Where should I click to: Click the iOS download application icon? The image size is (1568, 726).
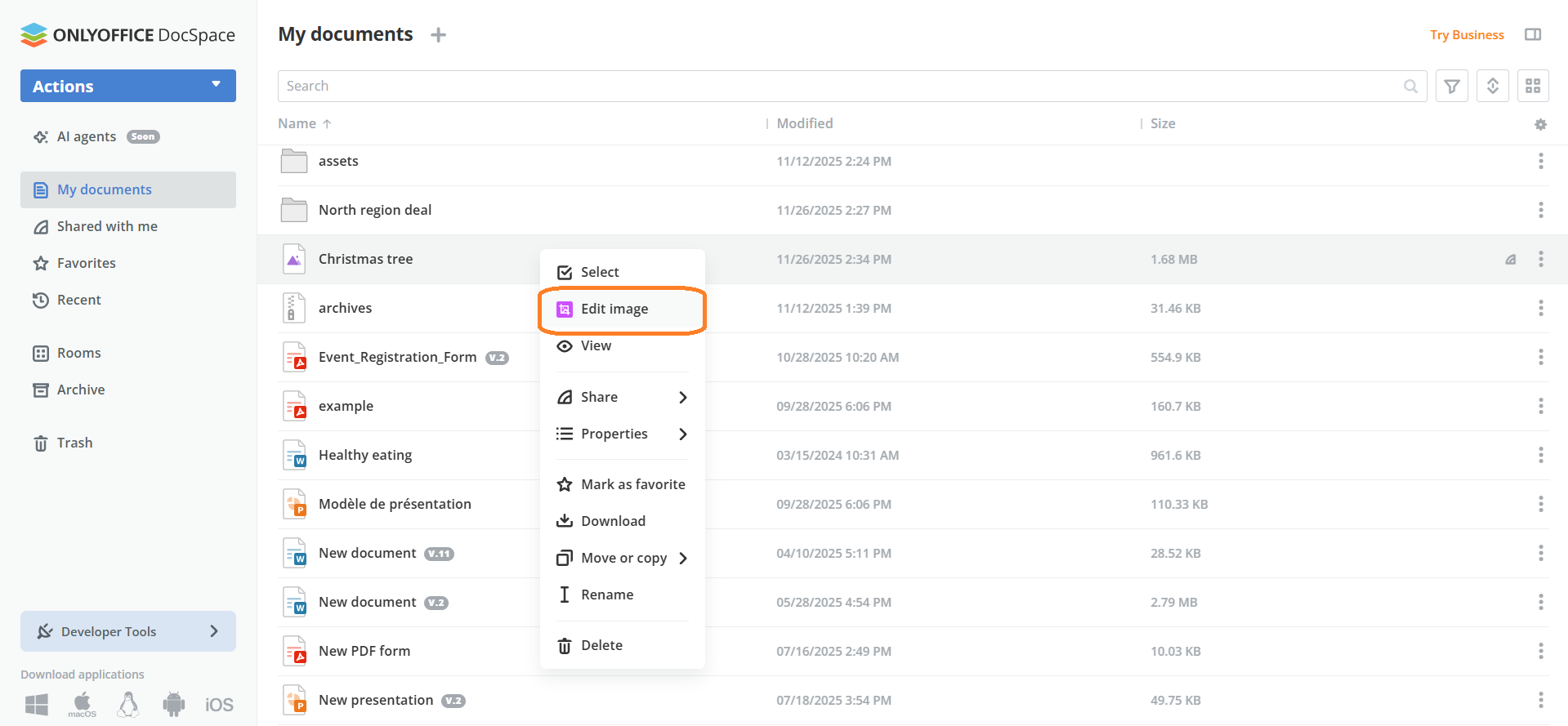219,705
